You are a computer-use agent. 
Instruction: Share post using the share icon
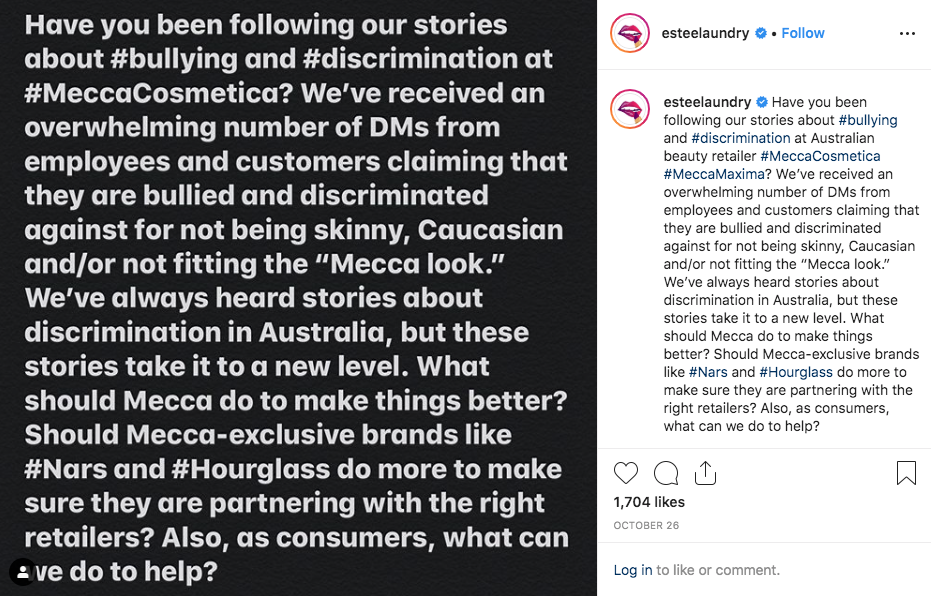[x=705, y=473]
